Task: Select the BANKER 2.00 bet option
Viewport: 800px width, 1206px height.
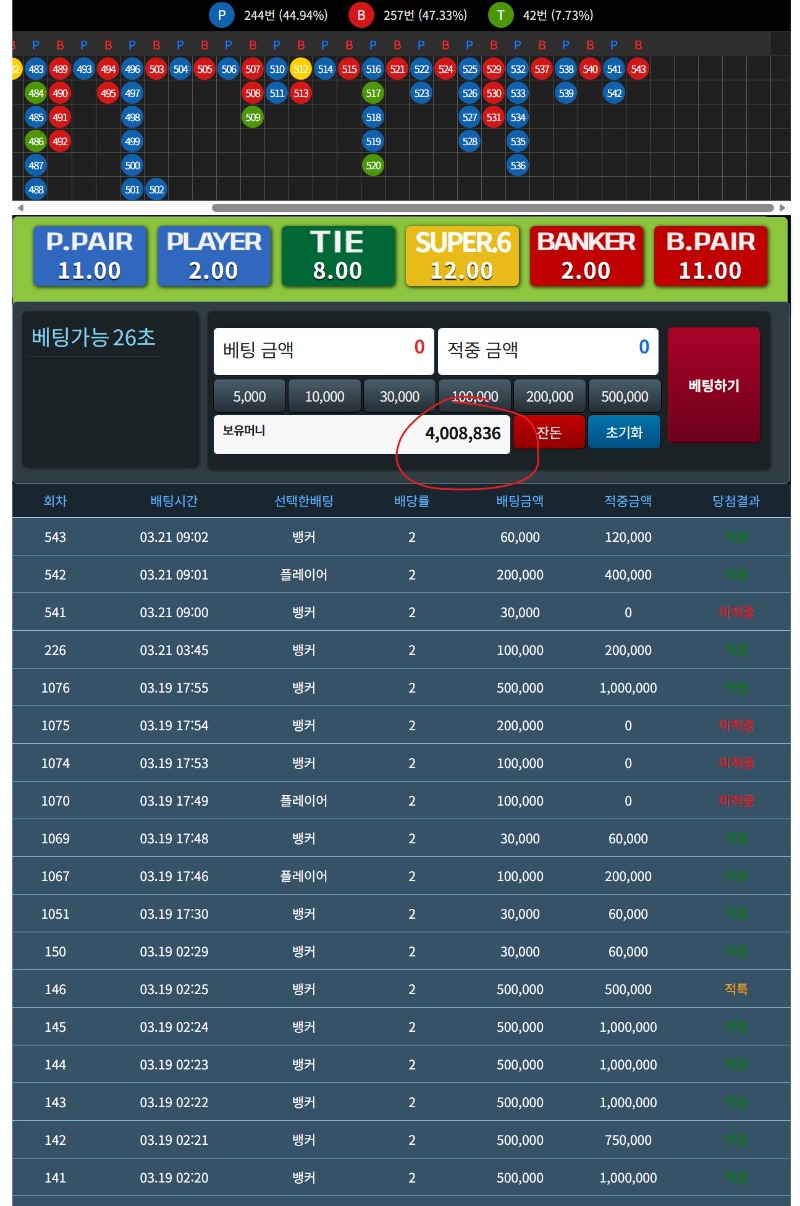Action: point(586,256)
